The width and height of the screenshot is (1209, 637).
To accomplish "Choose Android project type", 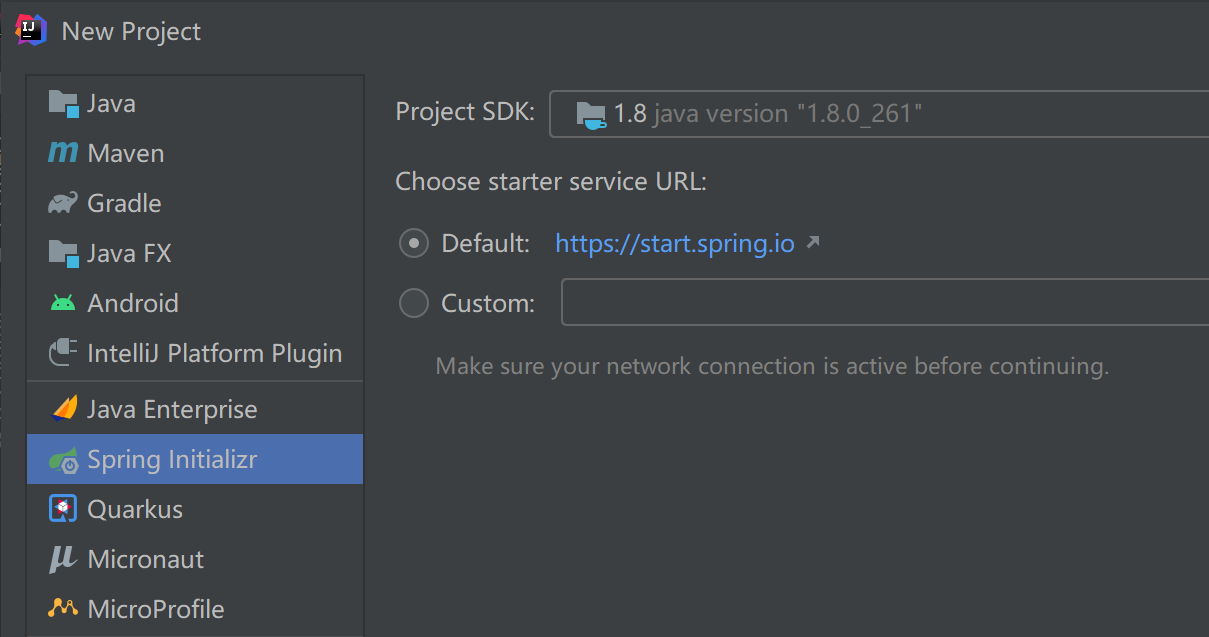I will [195, 304].
